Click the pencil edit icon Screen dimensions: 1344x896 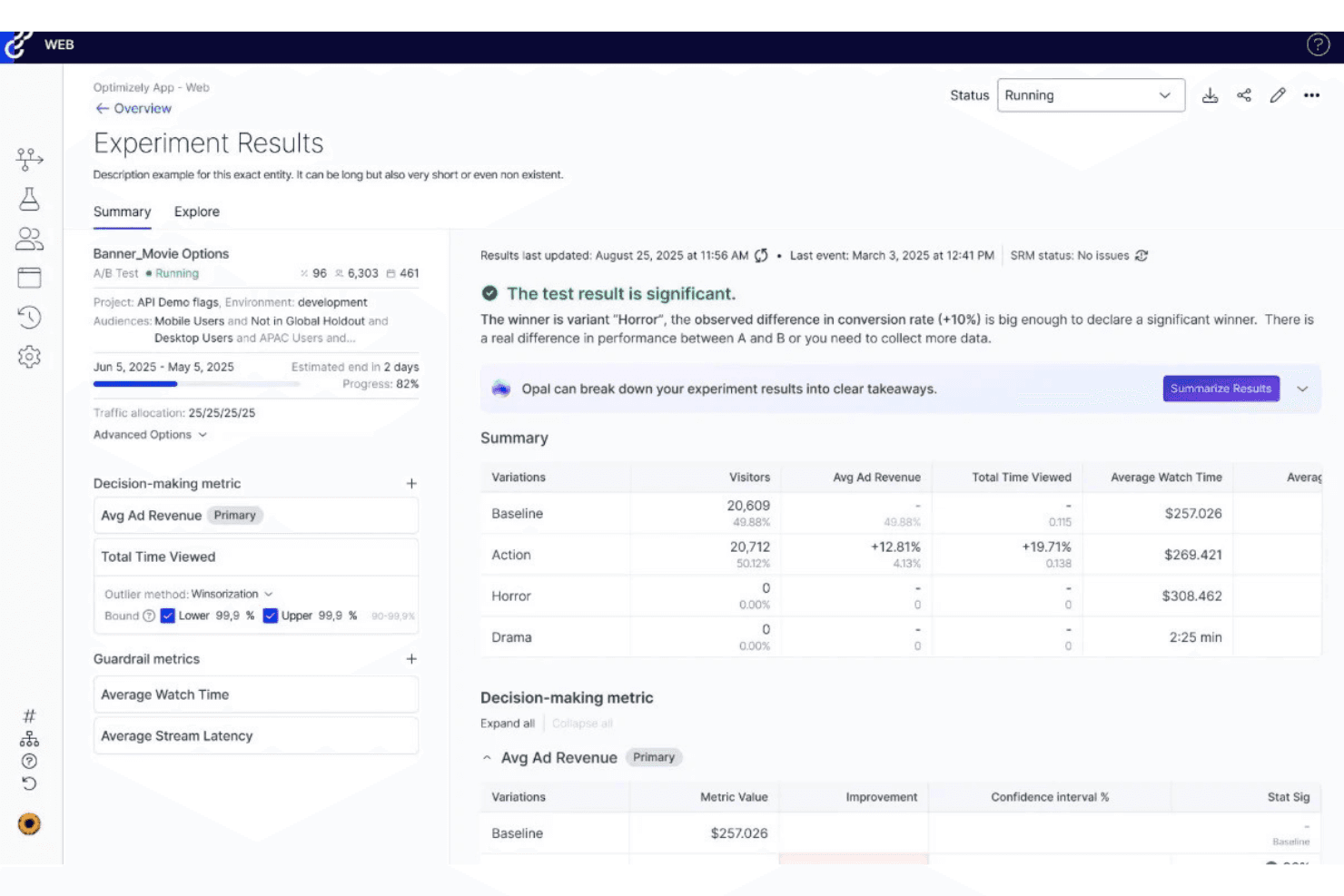[x=1278, y=95]
